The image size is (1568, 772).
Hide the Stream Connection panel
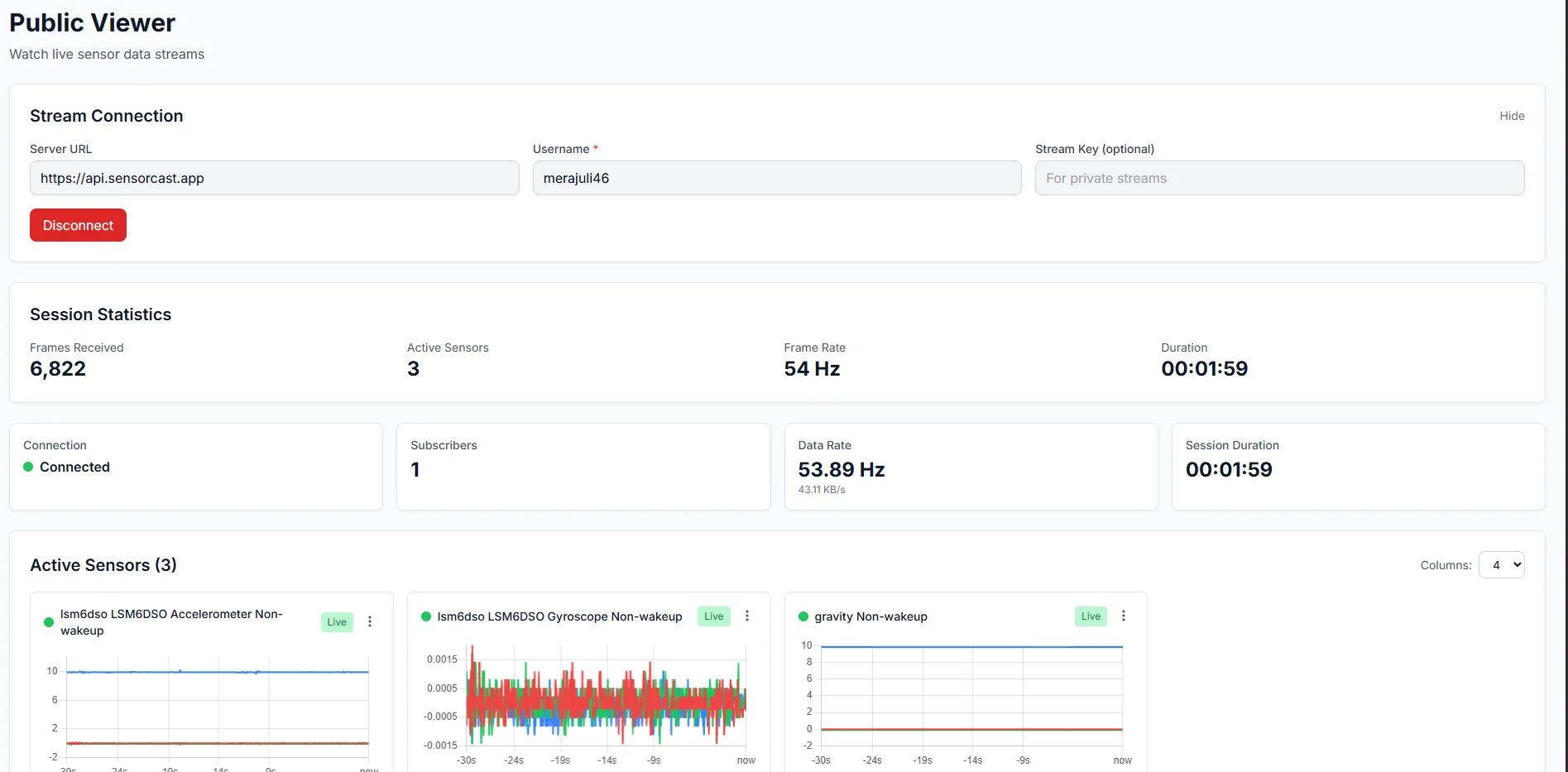coord(1511,116)
